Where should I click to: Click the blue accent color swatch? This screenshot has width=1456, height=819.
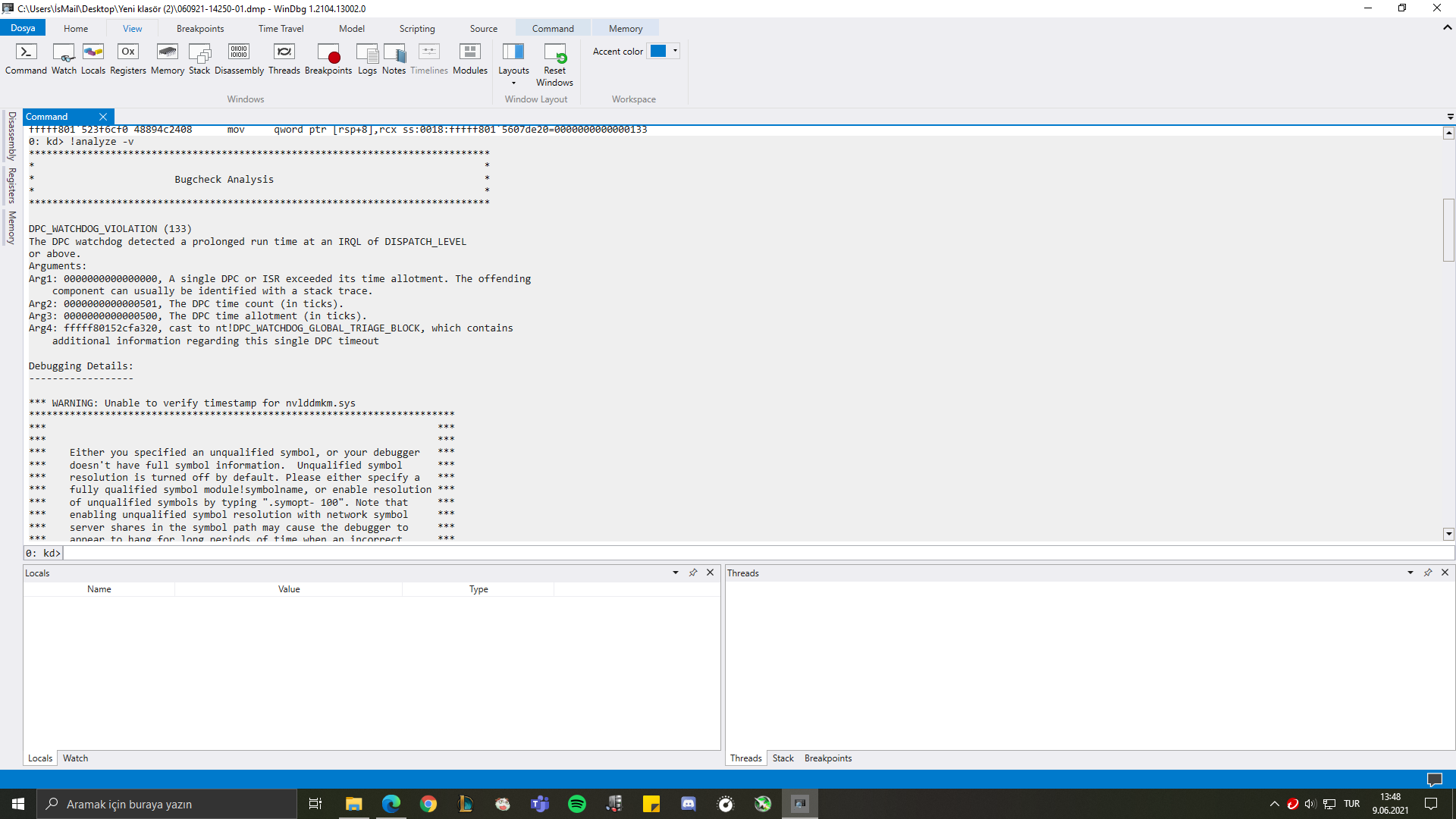(657, 51)
